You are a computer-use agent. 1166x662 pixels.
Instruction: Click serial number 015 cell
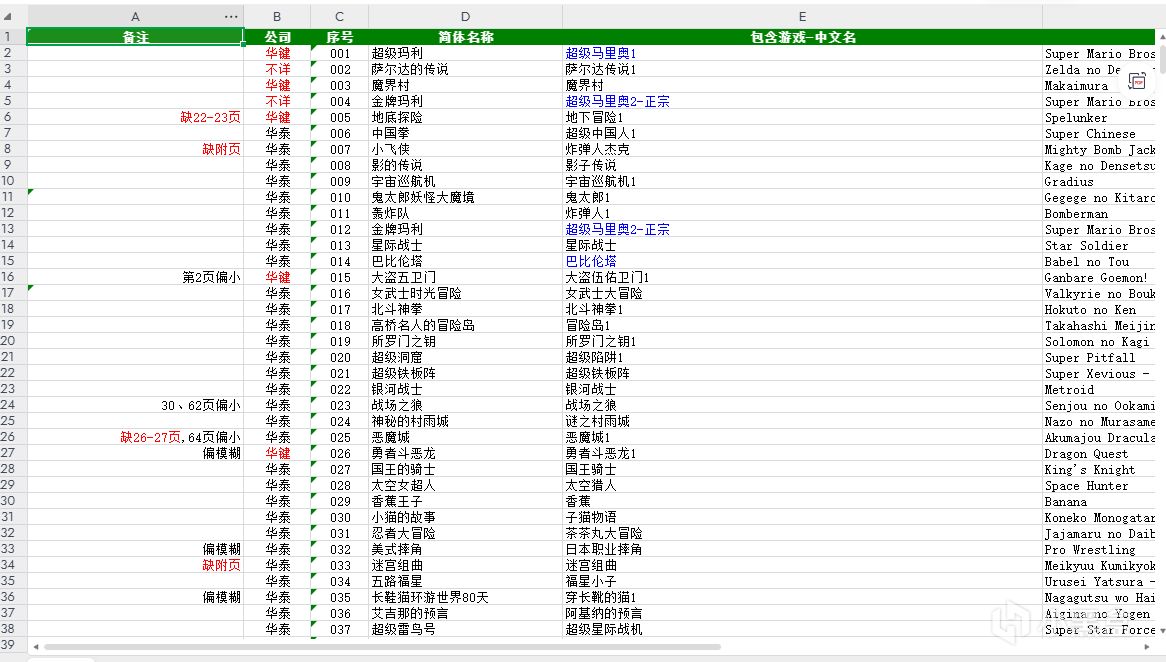click(x=341, y=277)
